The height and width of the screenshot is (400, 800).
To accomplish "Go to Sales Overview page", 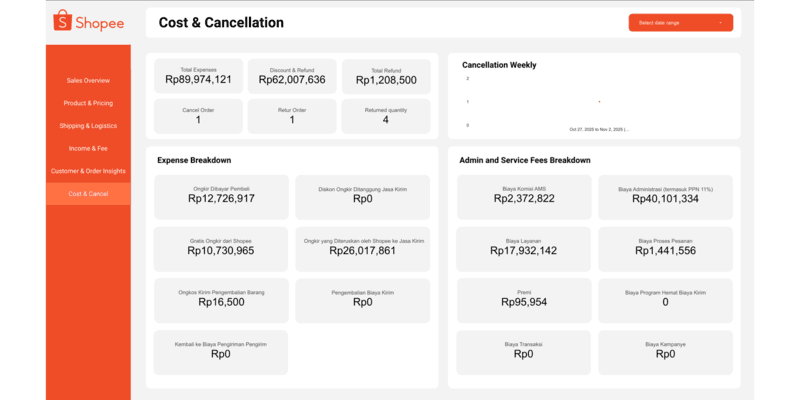I will coord(88,80).
